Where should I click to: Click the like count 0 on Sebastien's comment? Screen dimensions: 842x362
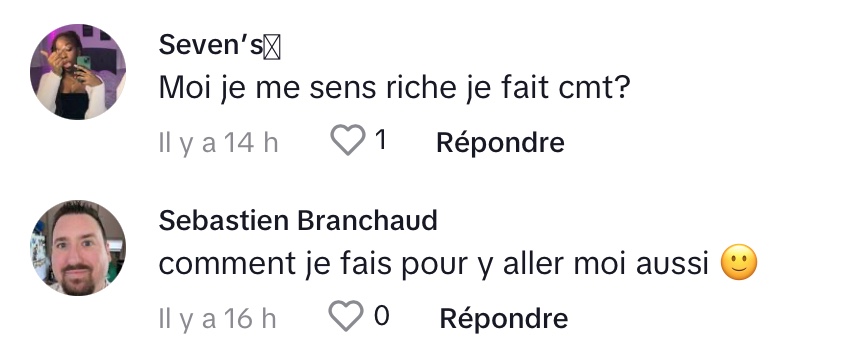(381, 316)
